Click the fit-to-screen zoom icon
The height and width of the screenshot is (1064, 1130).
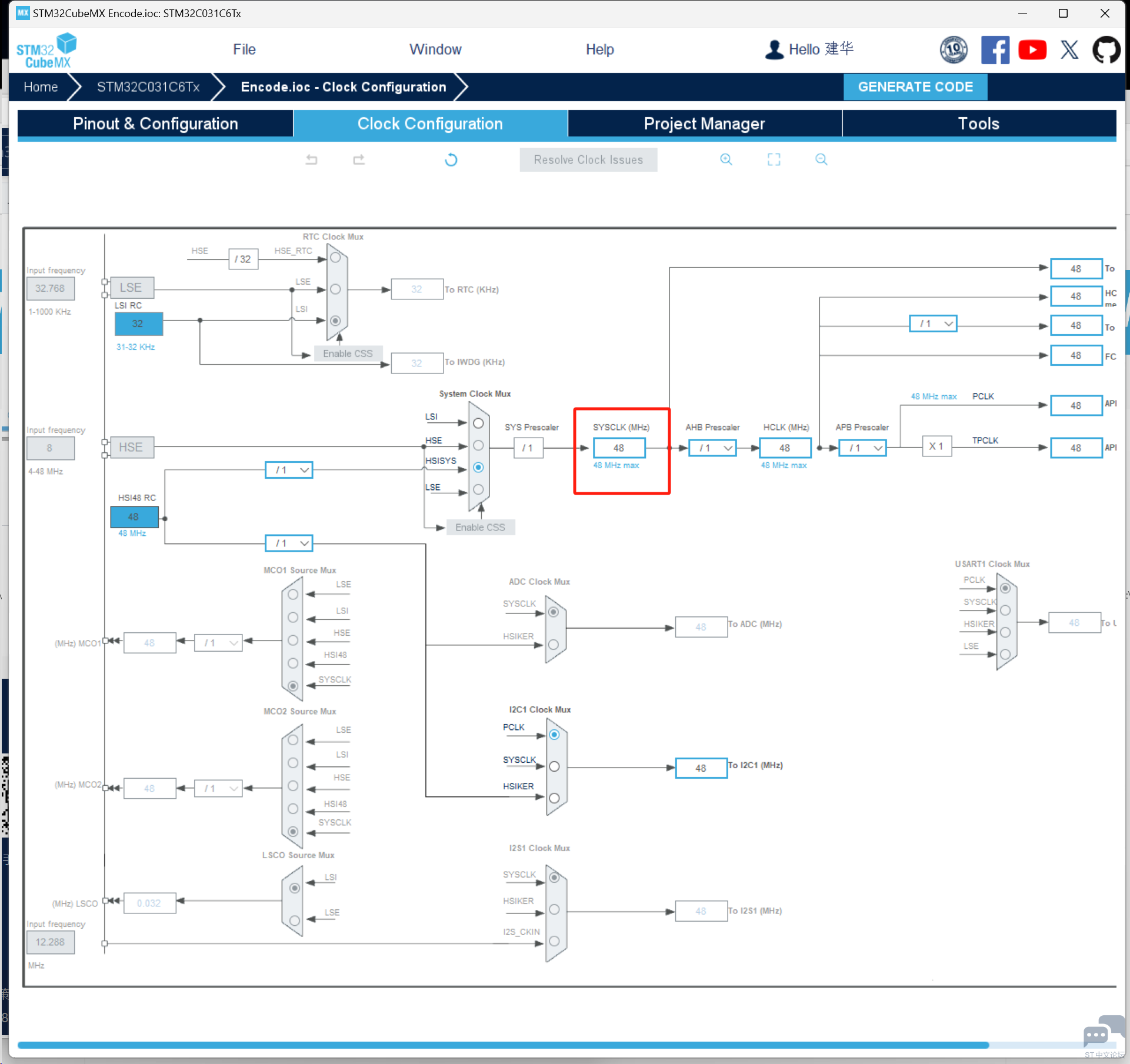[x=774, y=159]
